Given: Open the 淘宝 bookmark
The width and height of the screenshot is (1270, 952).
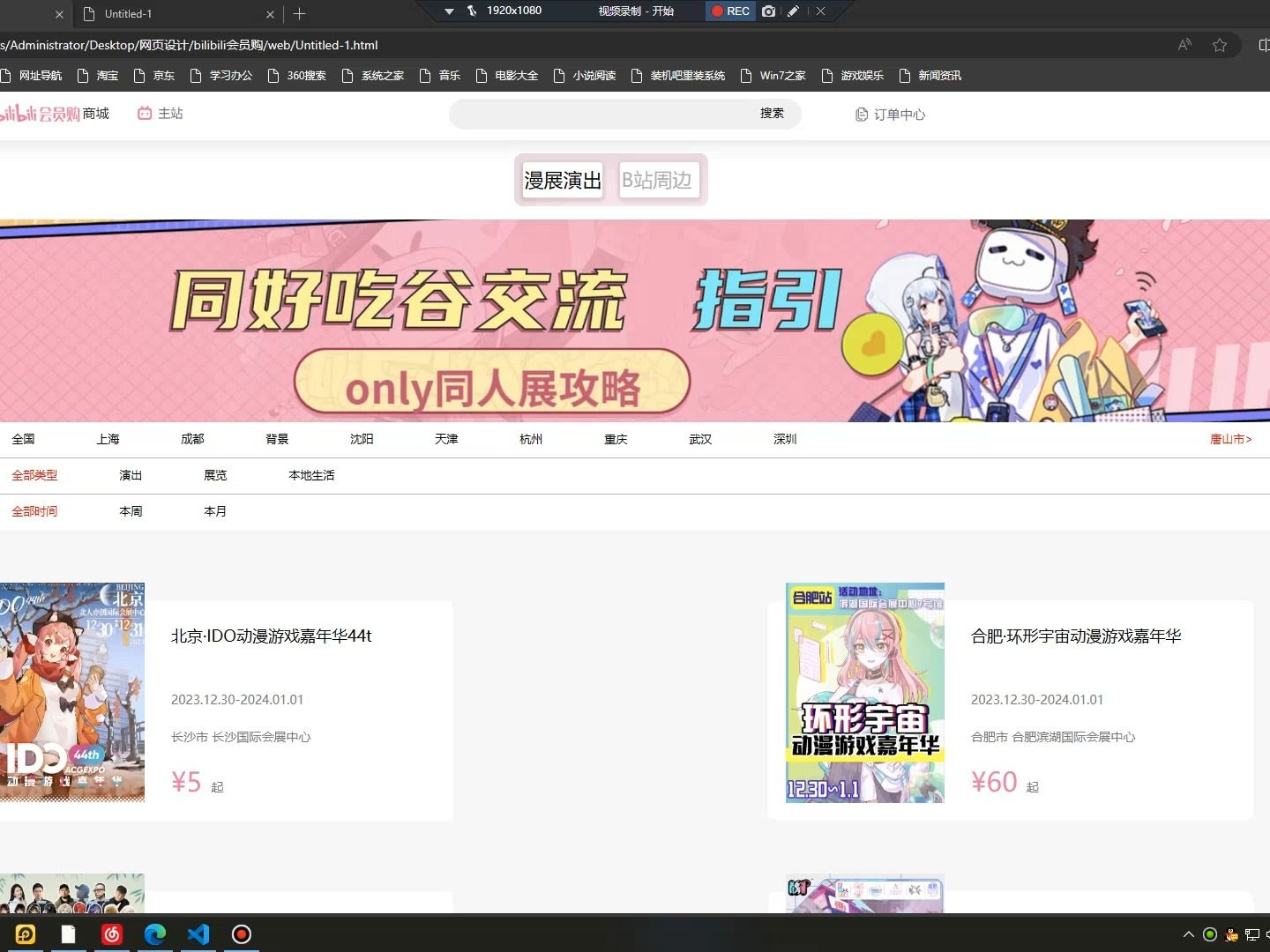Looking at the screenshot, I should 98,76.
